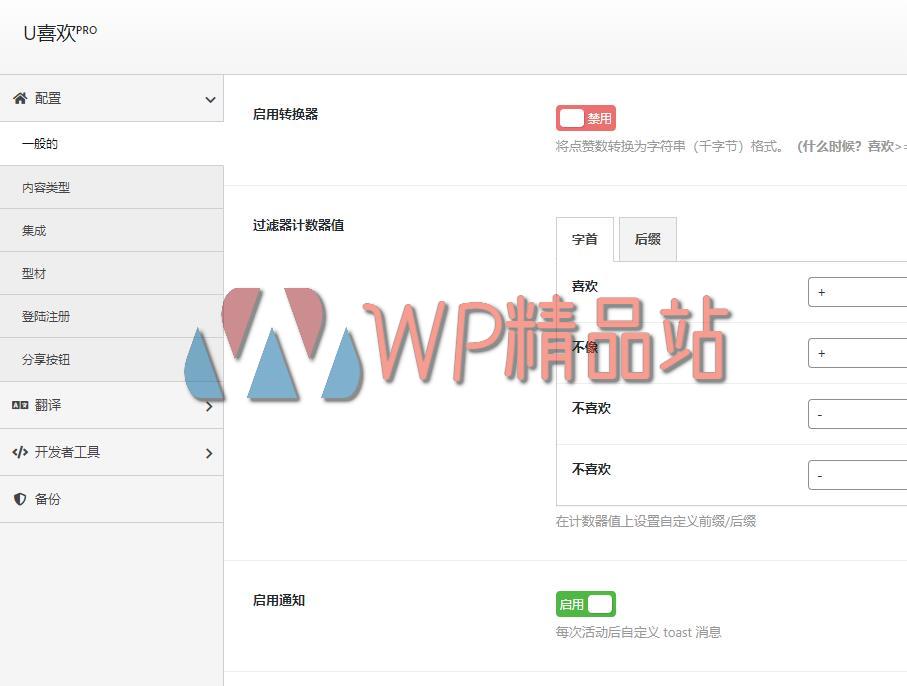Click the translation icon next to 翻译
This screenshot has height=686, width=907.
coord(21,406)
